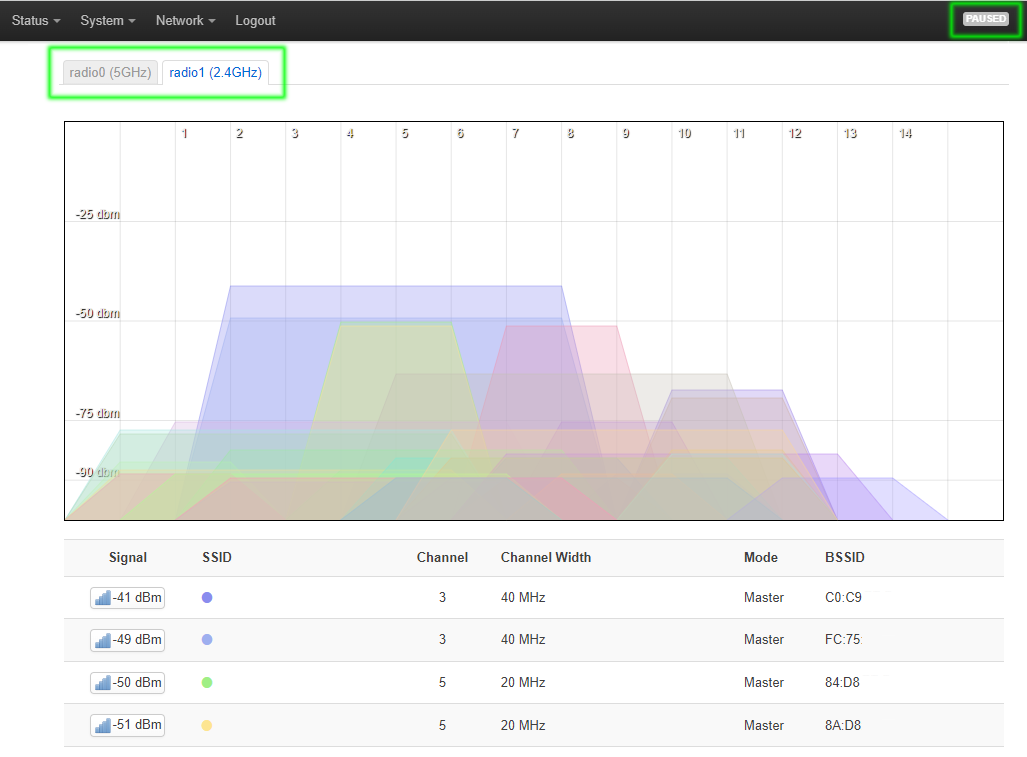
Task: Expand the System dropdown menu
Action: tap(108, 20)
